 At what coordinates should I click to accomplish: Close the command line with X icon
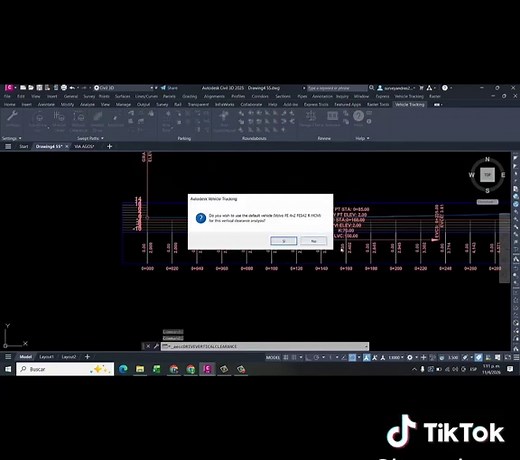[148, 346]
